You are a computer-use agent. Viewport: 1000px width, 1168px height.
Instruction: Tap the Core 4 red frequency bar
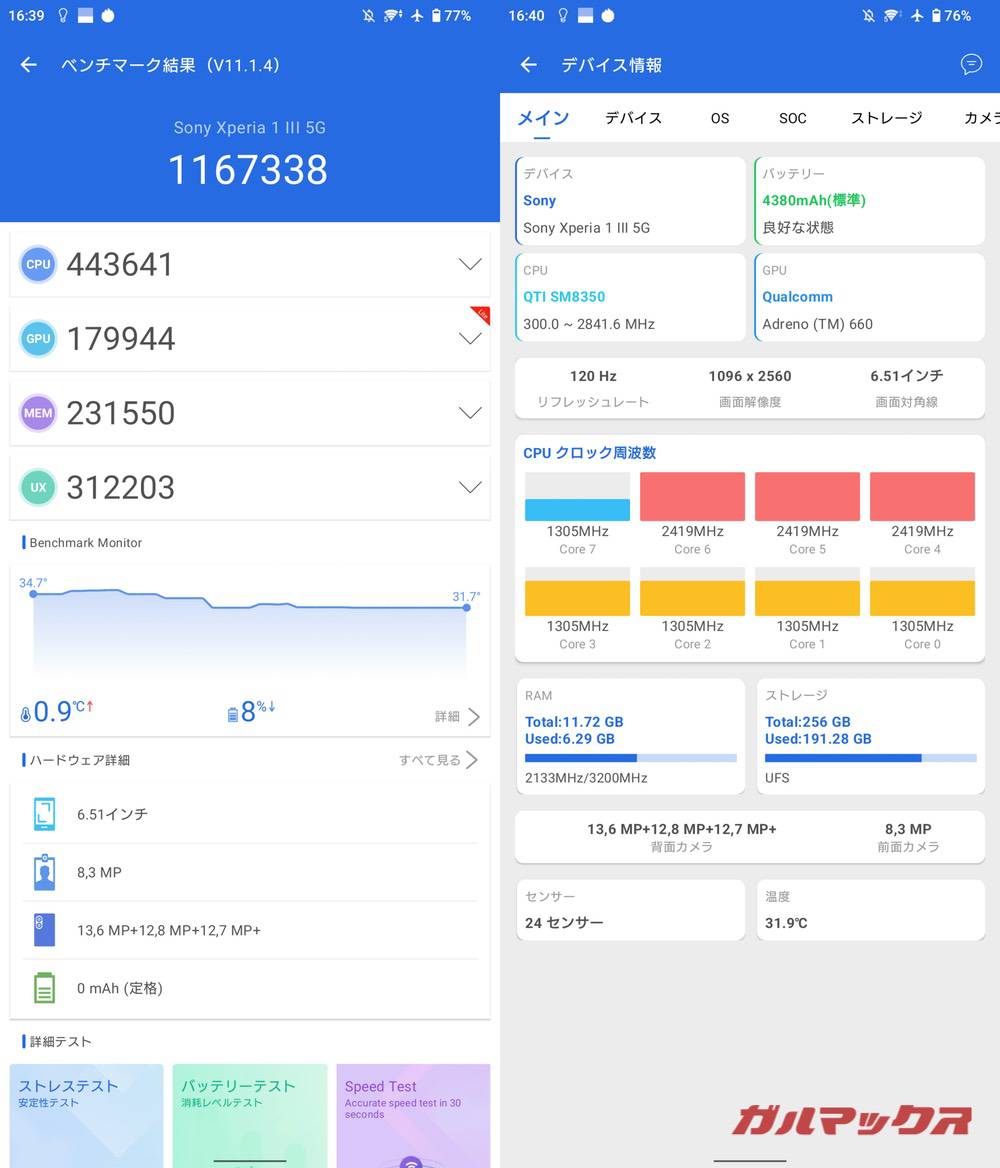923,496
